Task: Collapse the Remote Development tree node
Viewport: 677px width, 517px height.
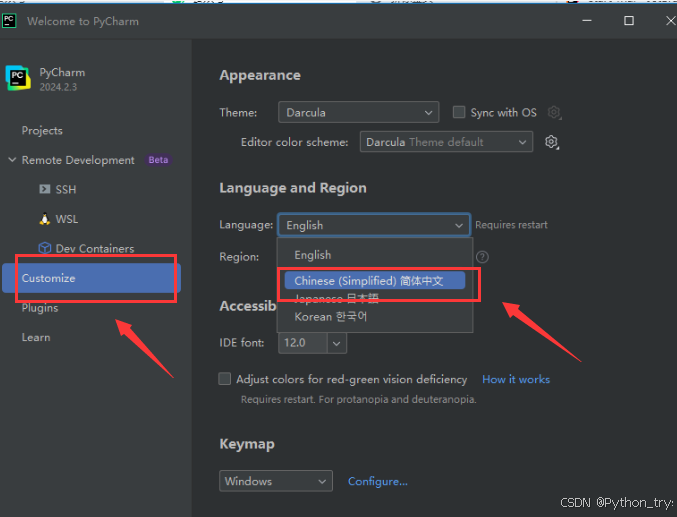Action: pyautogui.click(x=12, y=160)
